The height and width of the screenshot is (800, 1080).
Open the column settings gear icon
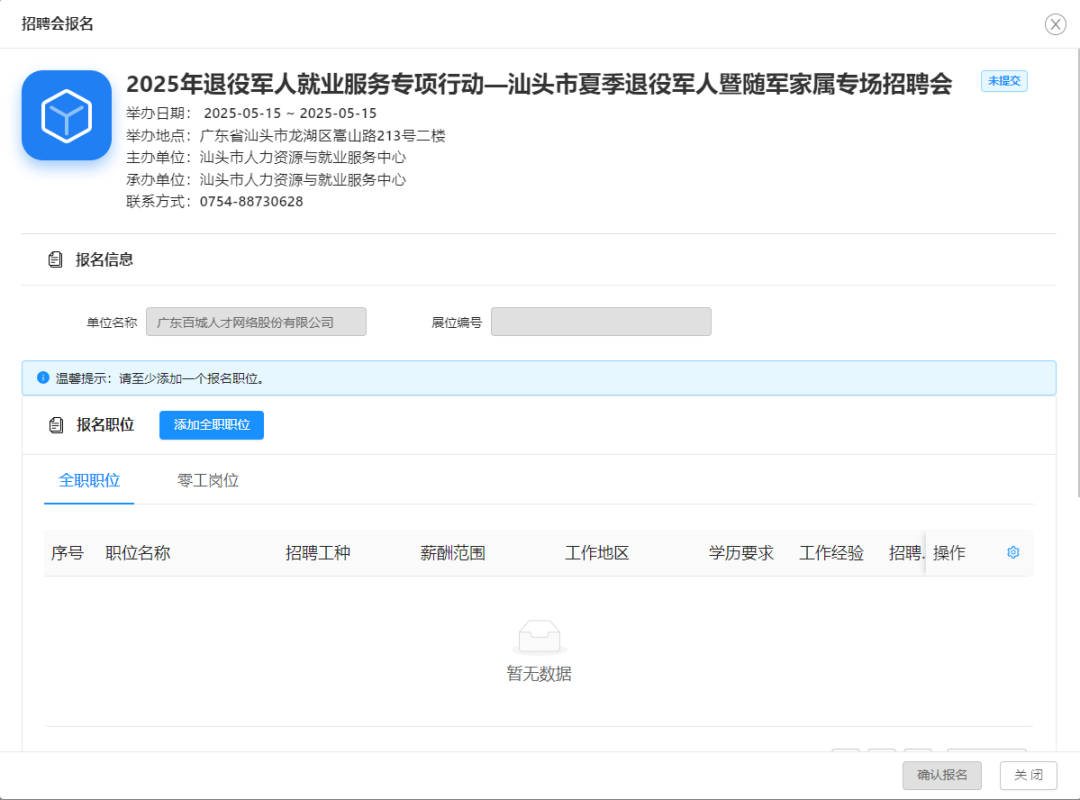[1013, 552]
